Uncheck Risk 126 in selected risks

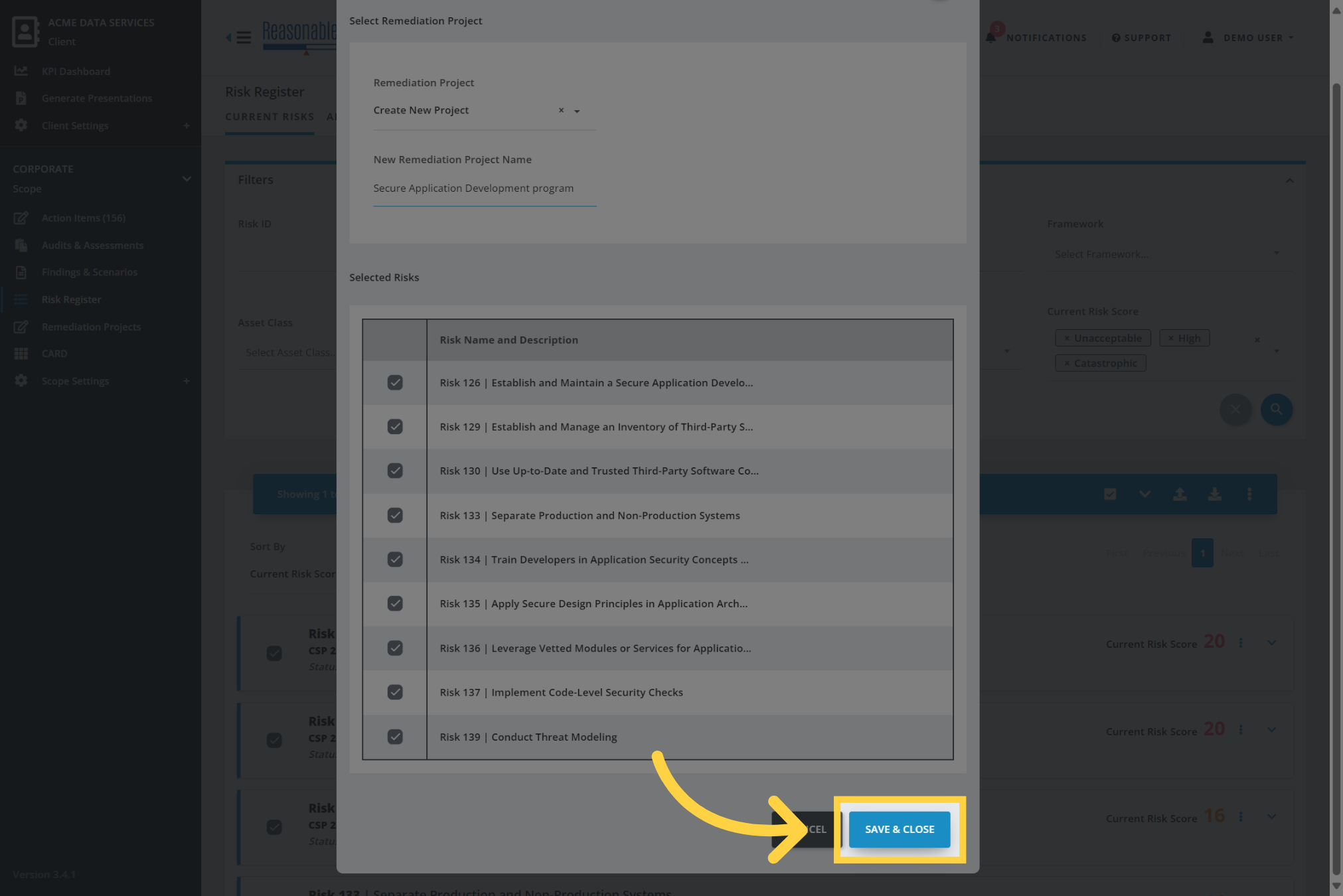coord(395,382)
